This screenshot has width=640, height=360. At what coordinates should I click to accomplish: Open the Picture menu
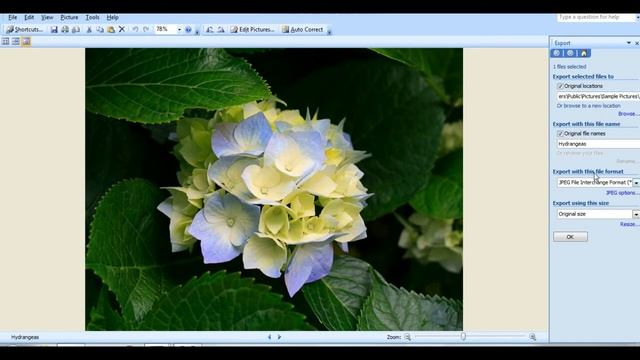(69, 18)
